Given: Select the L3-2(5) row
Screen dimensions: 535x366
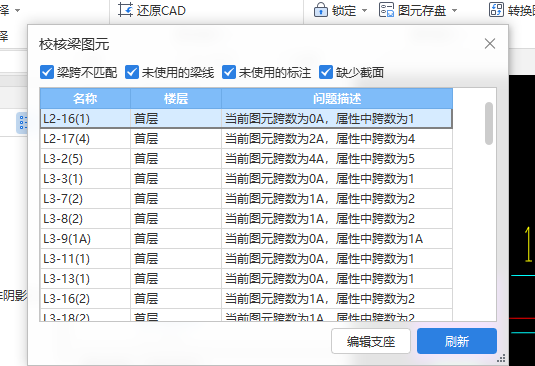Looking at the screenshot, I should pos(246,159).
